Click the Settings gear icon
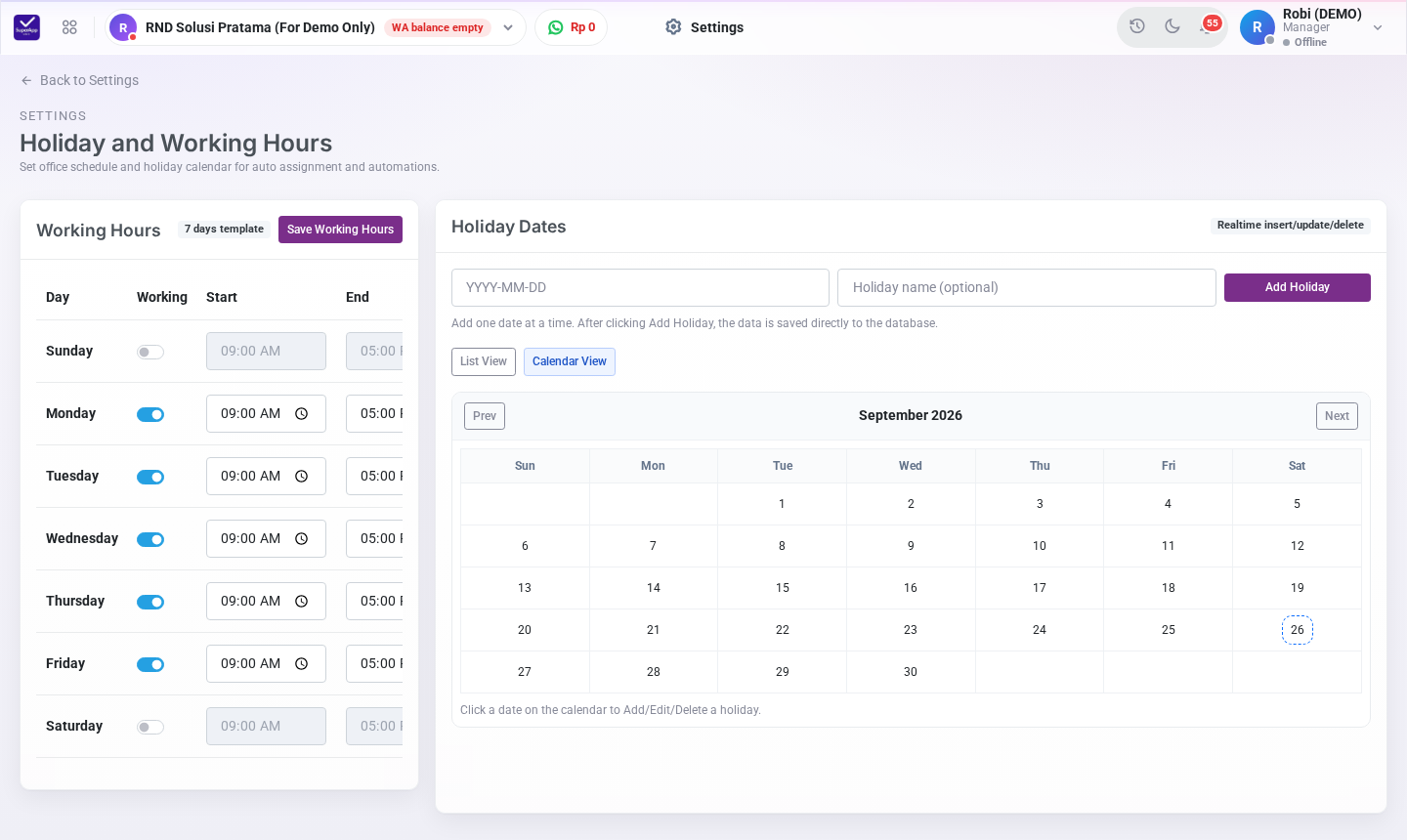 [x=673, y=27]
